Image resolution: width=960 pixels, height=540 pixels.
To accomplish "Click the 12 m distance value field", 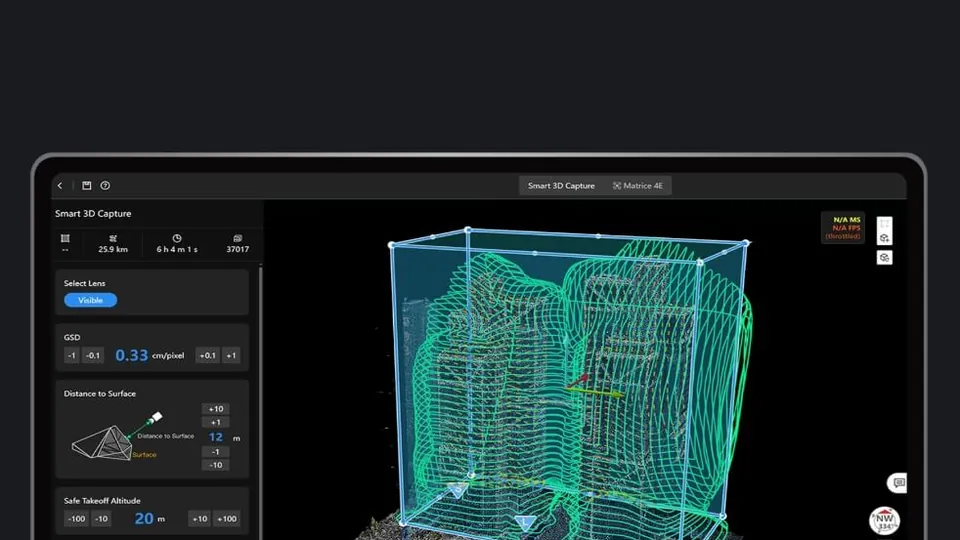I will point(216,437).
